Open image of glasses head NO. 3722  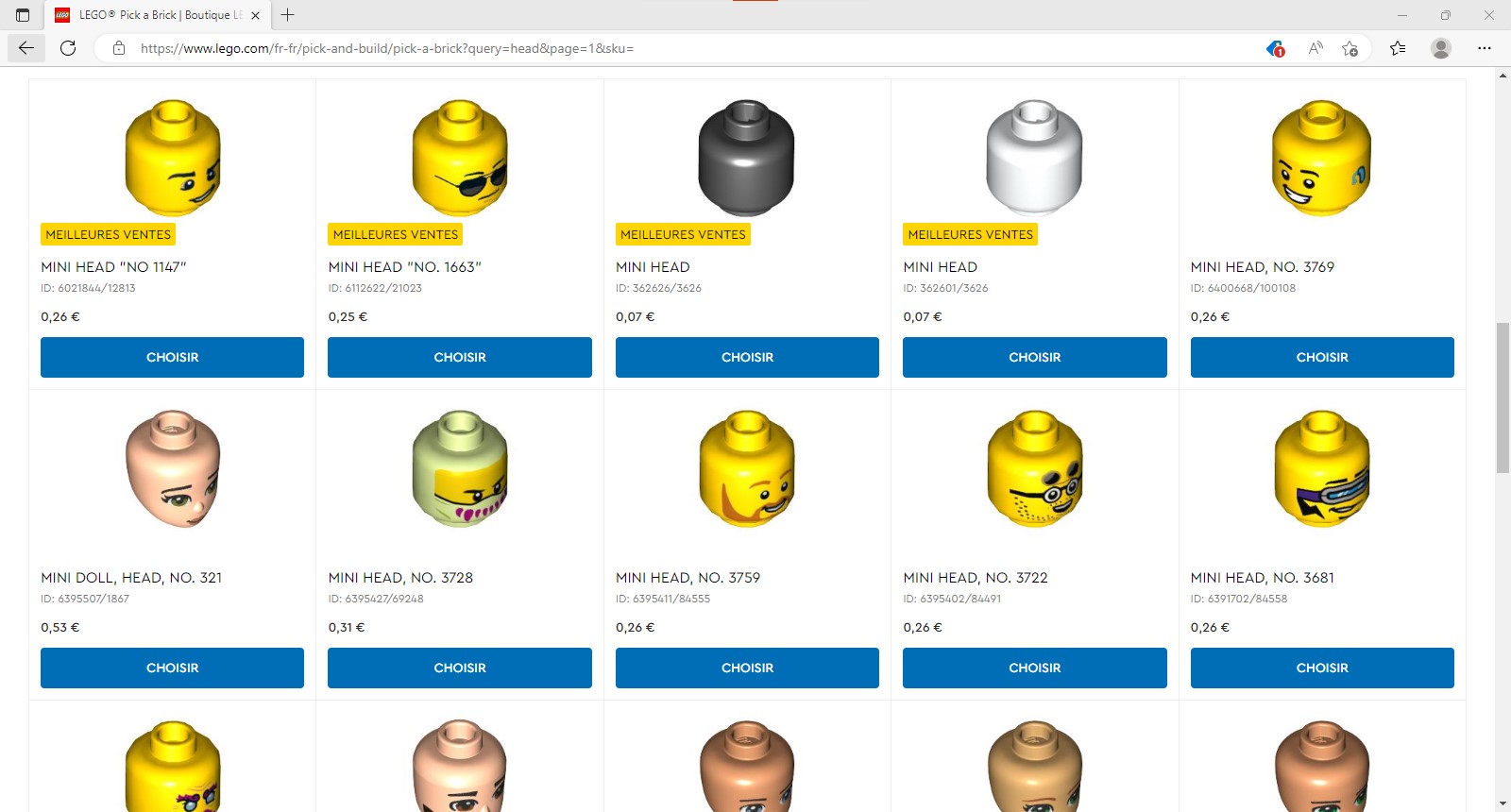[x=1035, y=468]
